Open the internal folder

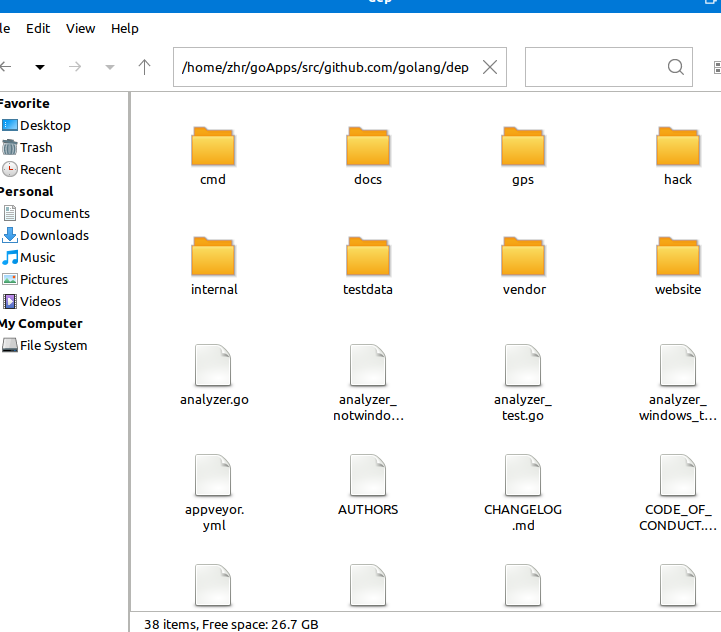point(213,256)
